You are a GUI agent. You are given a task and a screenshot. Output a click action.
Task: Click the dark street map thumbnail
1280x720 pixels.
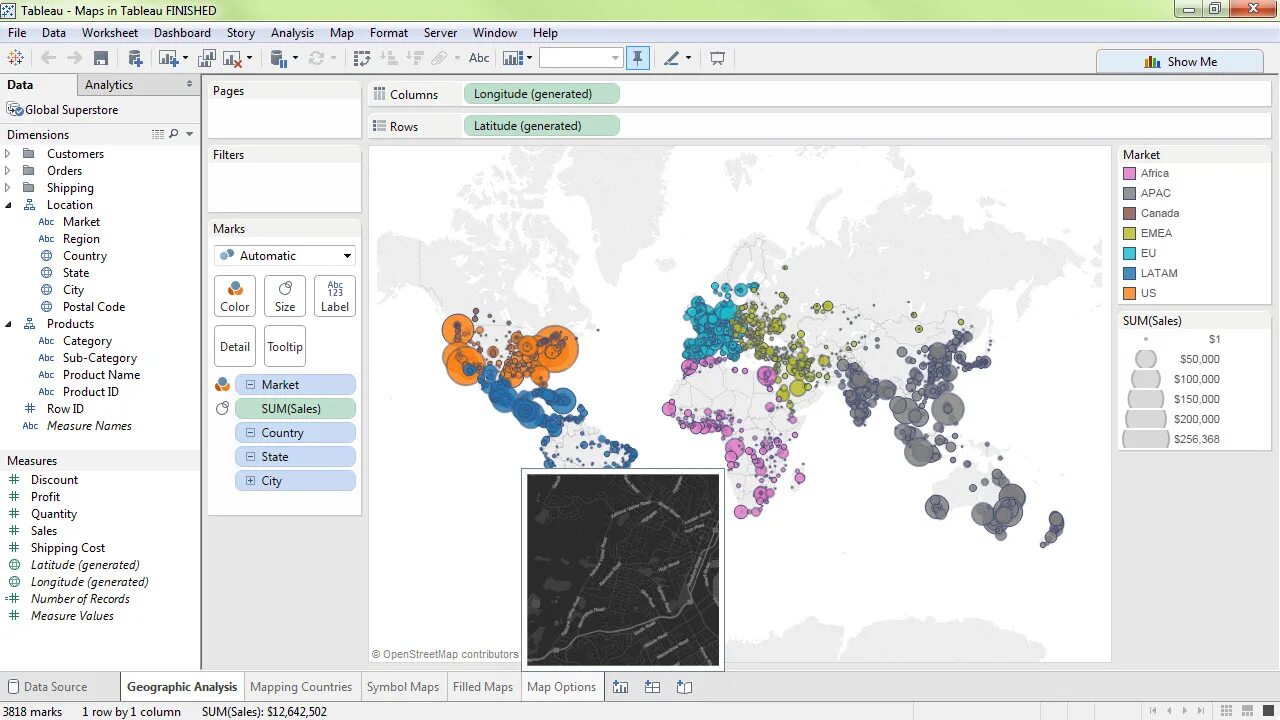[x=623, y=569]
